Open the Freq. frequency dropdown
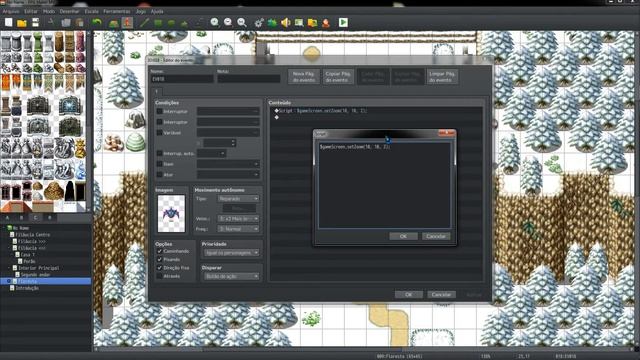This screenshot has width=640, height=360. pyautogui.click(x=238, y=229)
